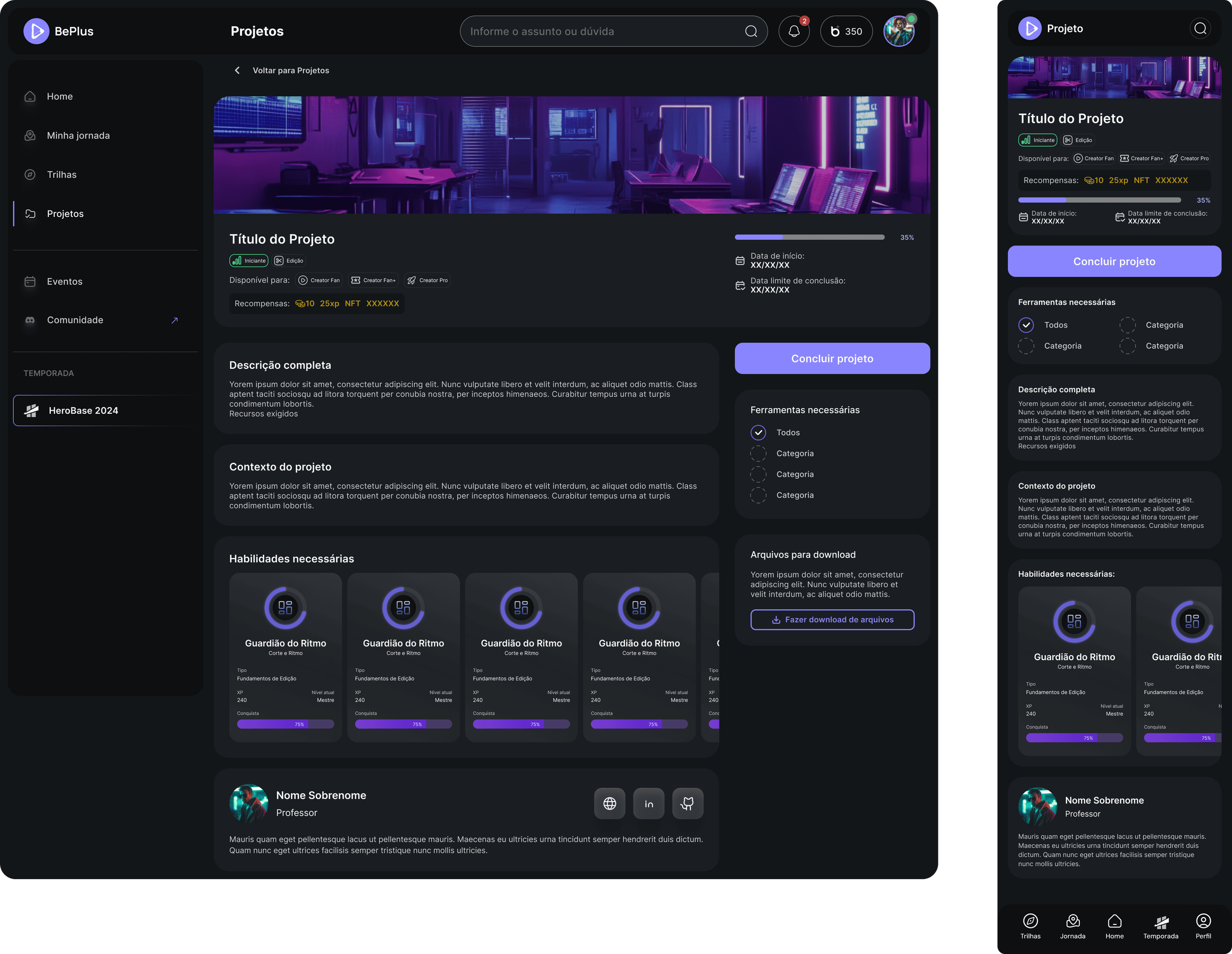Tap Temporada icon in mobile bottom bar

pyautogui.click(x=1161, y=922)
